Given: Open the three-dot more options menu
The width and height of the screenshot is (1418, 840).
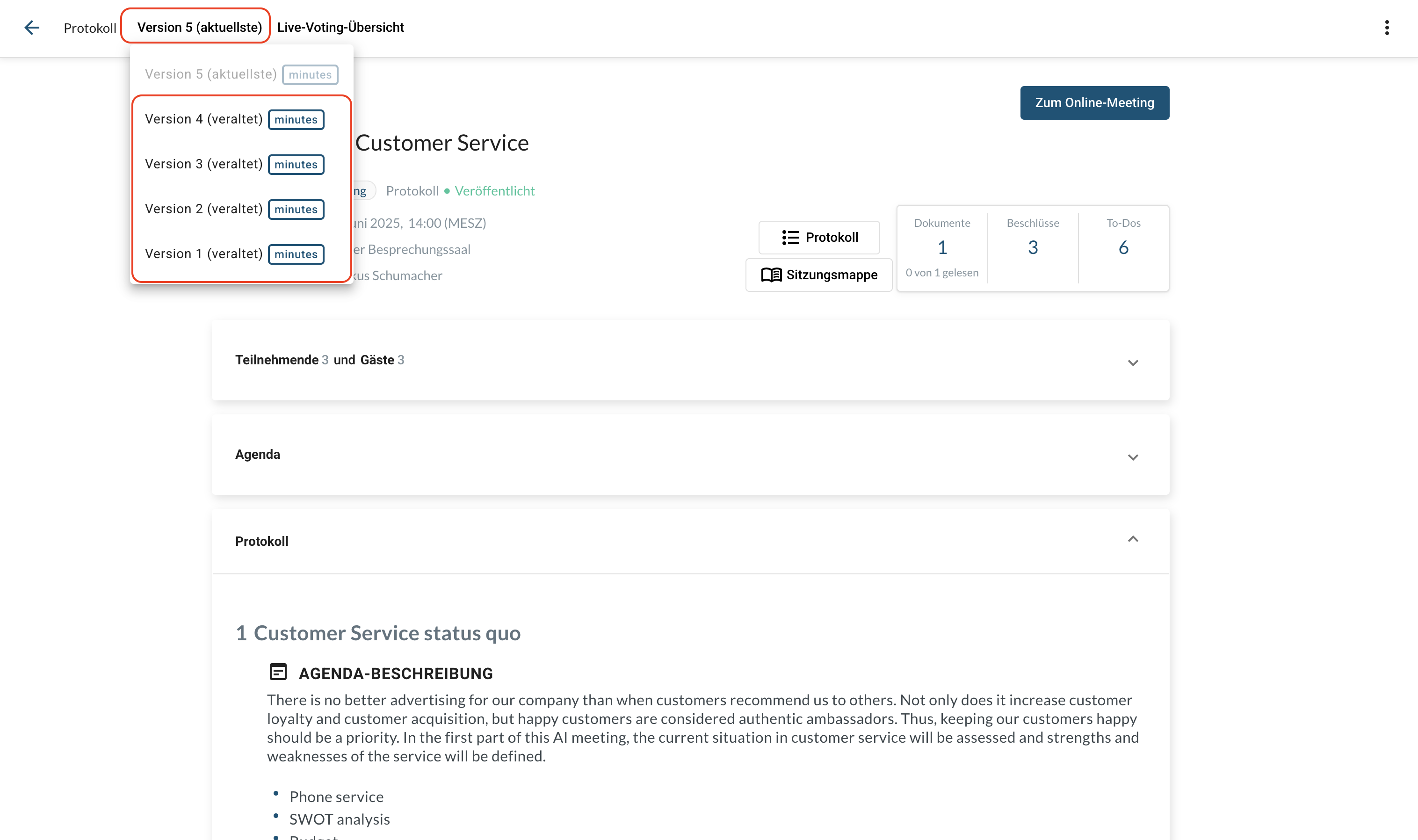Looking at the screenshot, I should (x=1386, y=28).
